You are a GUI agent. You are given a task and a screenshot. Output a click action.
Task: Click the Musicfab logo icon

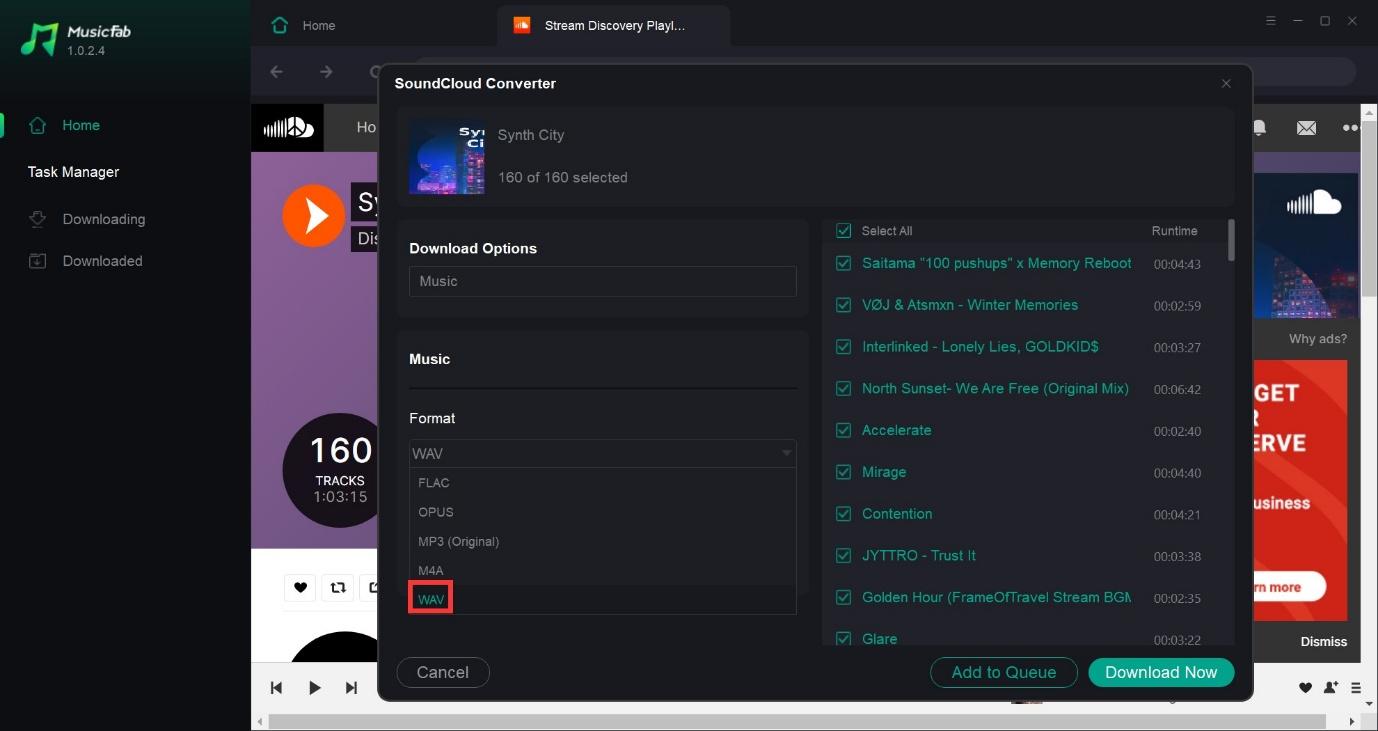tap(40, 39)
